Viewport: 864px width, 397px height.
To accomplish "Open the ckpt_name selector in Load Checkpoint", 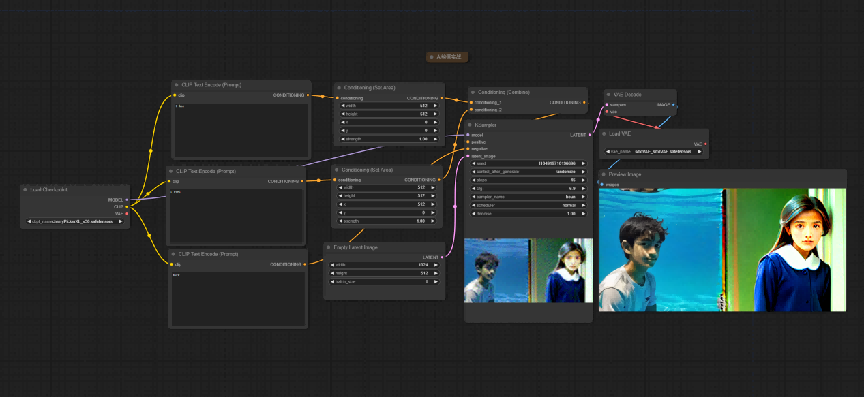I will [75, 222].
